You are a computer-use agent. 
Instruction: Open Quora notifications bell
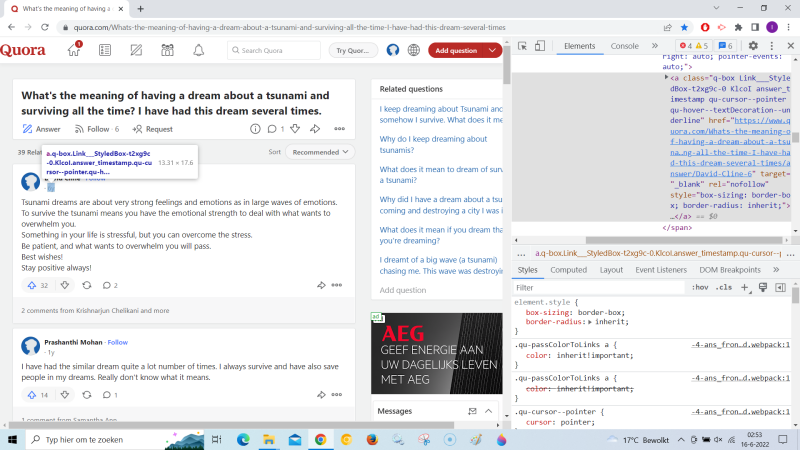tap(198, 50)
